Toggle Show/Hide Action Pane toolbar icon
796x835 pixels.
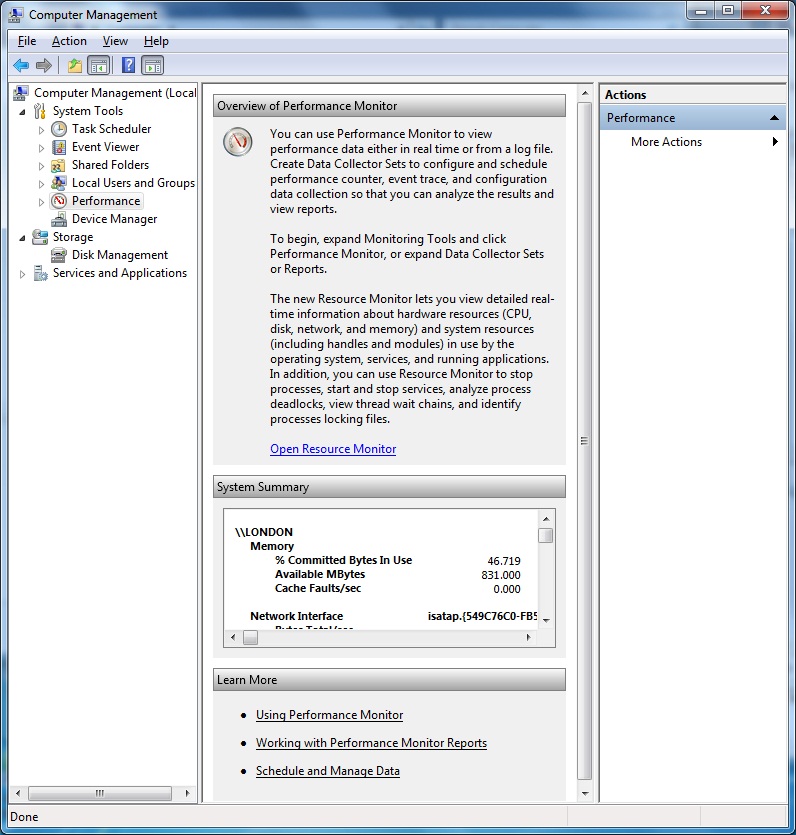click(153, 66)
